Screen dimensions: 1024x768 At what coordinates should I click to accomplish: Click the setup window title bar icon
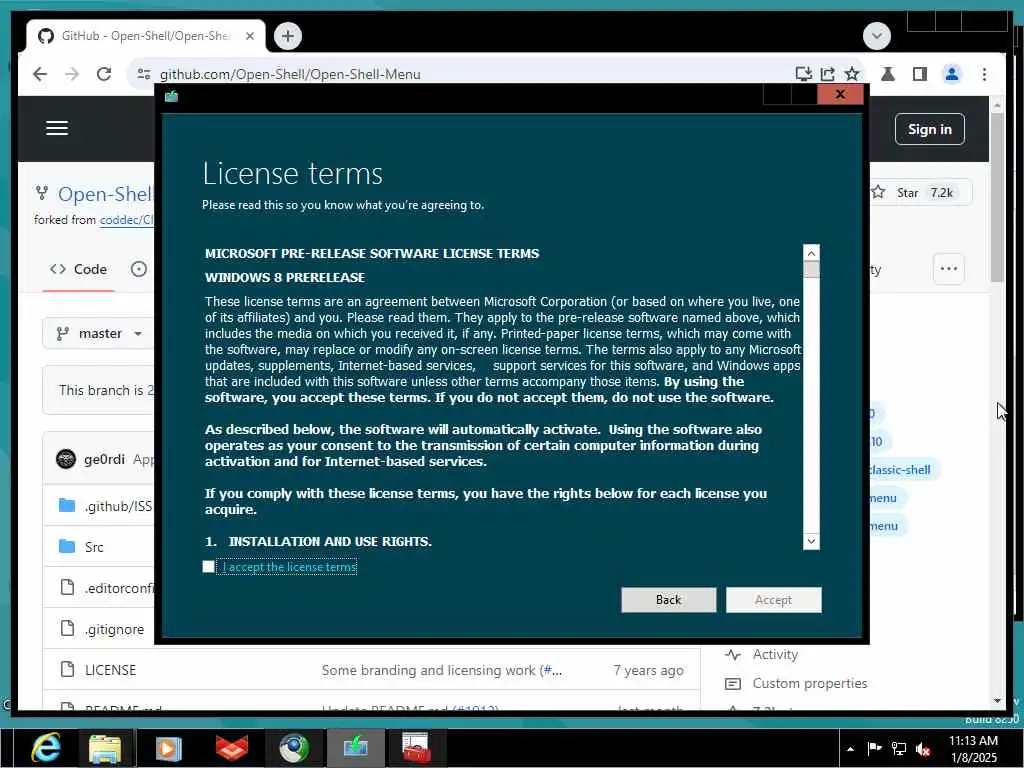click(x=171, y=97)
